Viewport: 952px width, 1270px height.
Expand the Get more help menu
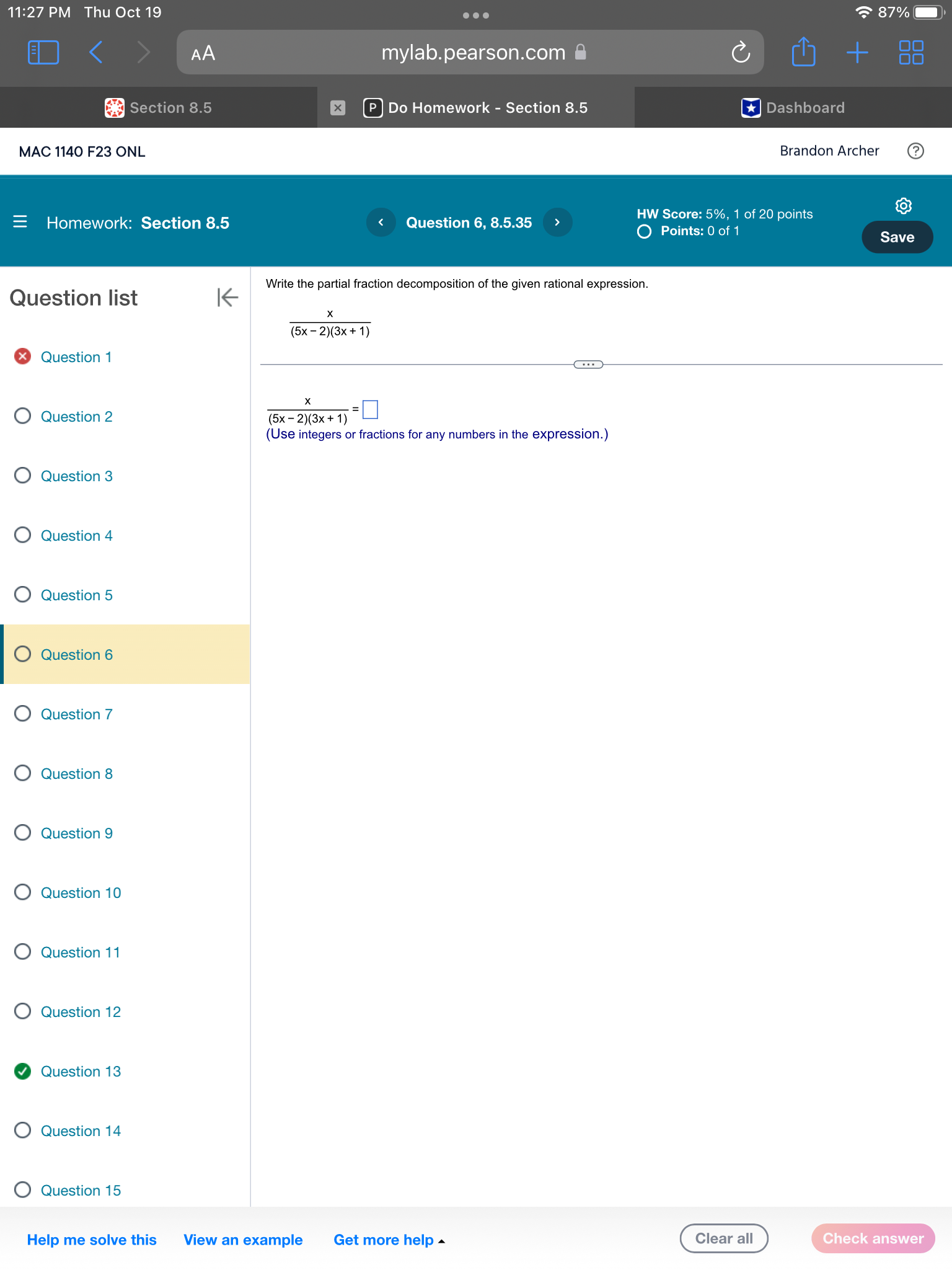click(389, 1240)
